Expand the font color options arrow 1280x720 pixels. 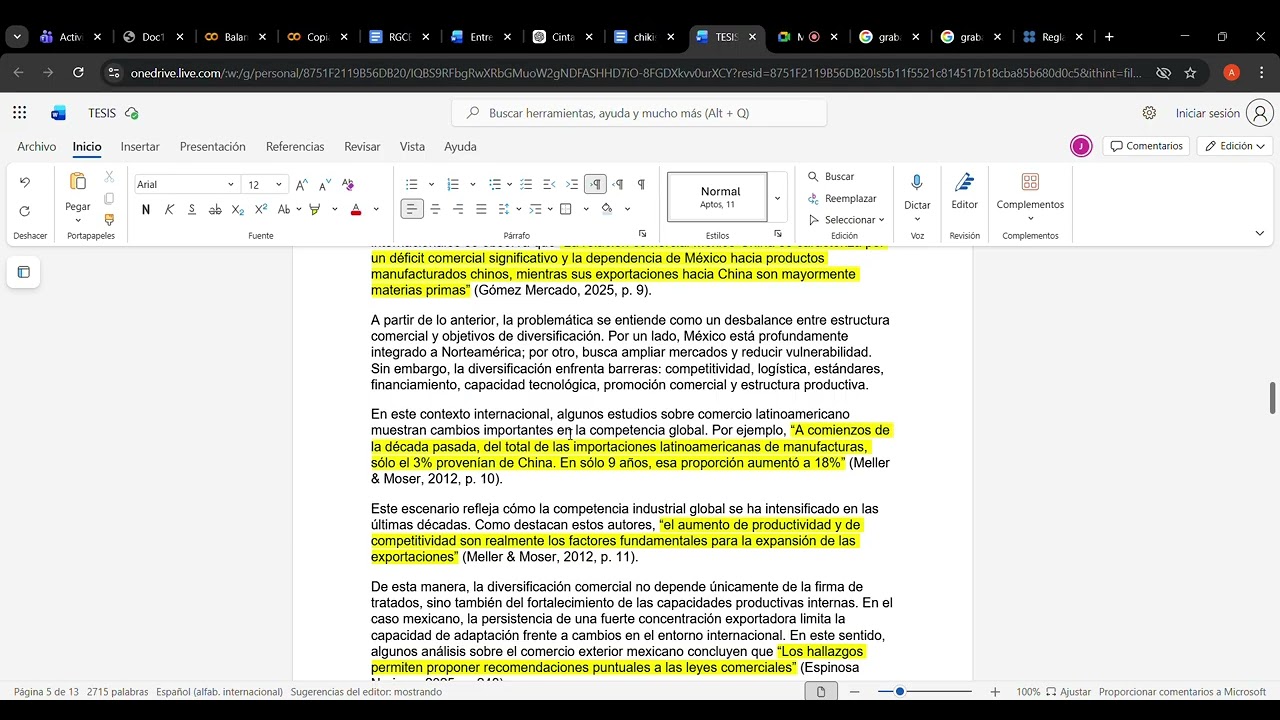click(376, 209)
